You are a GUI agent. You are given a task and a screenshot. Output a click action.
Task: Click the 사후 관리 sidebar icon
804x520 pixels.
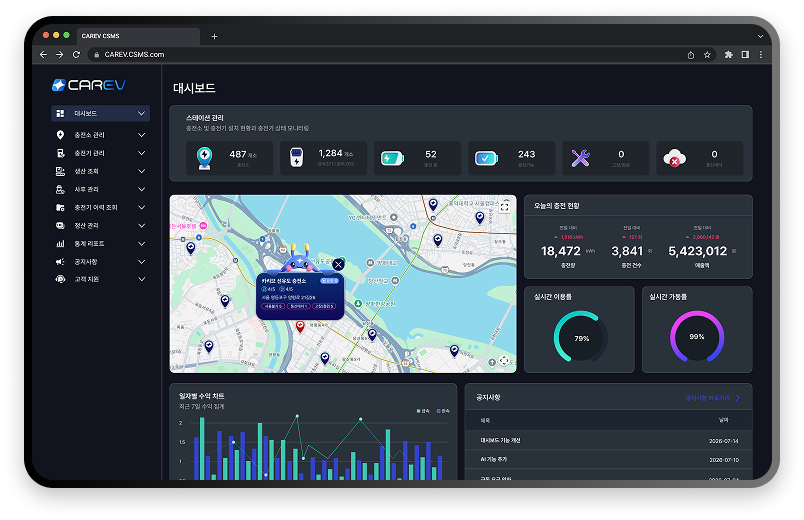pos(60,189)
